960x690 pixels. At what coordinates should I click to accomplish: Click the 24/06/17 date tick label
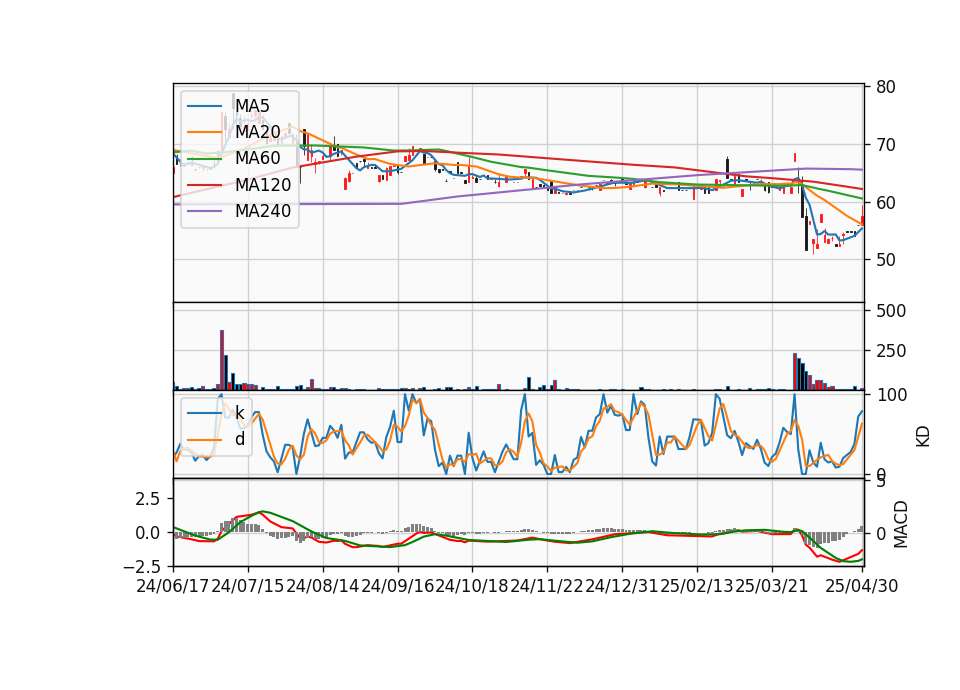pyautogui.click(x=173, y=586)
